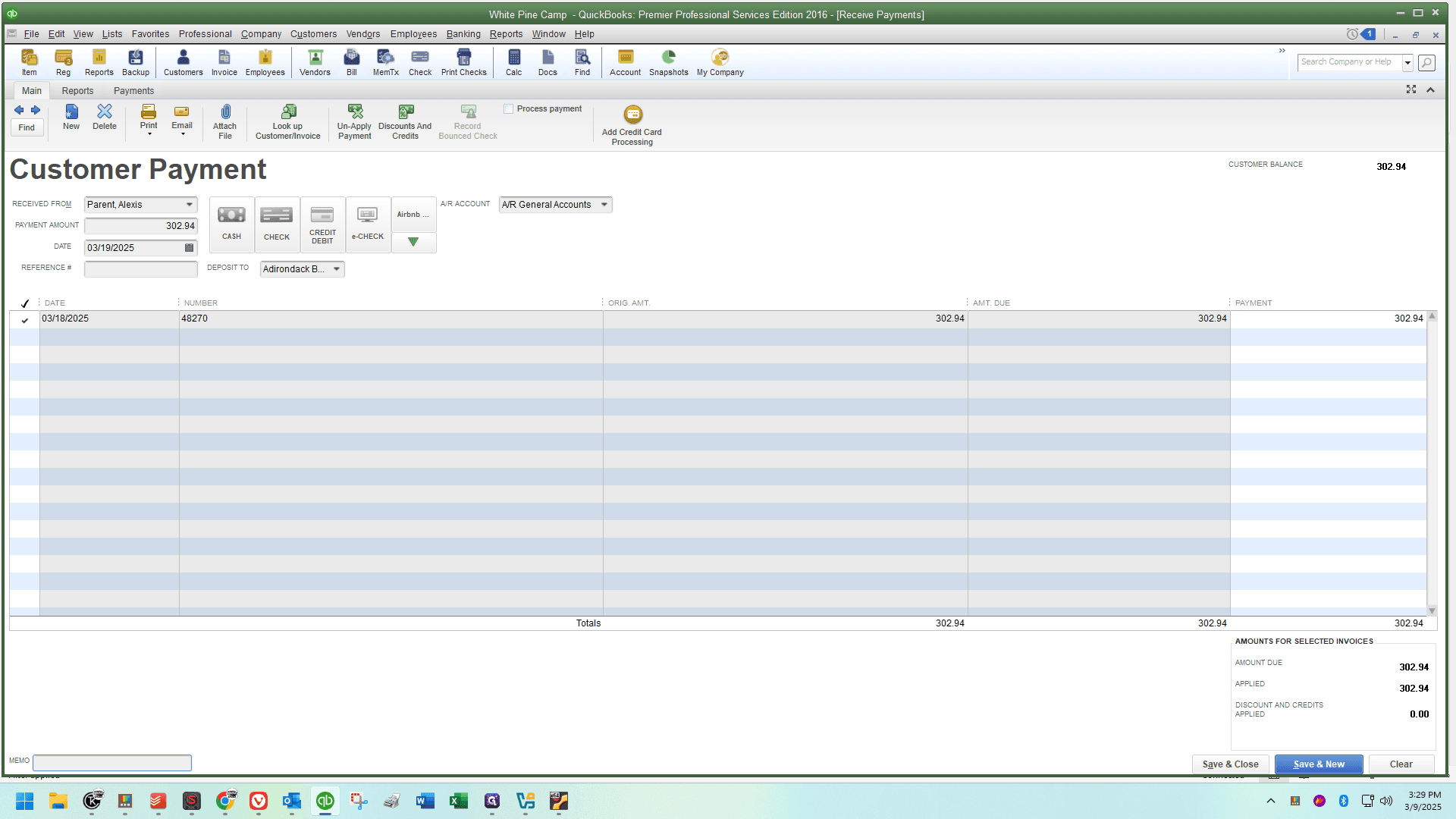Open Chart of Accounts via Account icon
This screenshot has width=1456, height=819.
(x=626, y=62)
